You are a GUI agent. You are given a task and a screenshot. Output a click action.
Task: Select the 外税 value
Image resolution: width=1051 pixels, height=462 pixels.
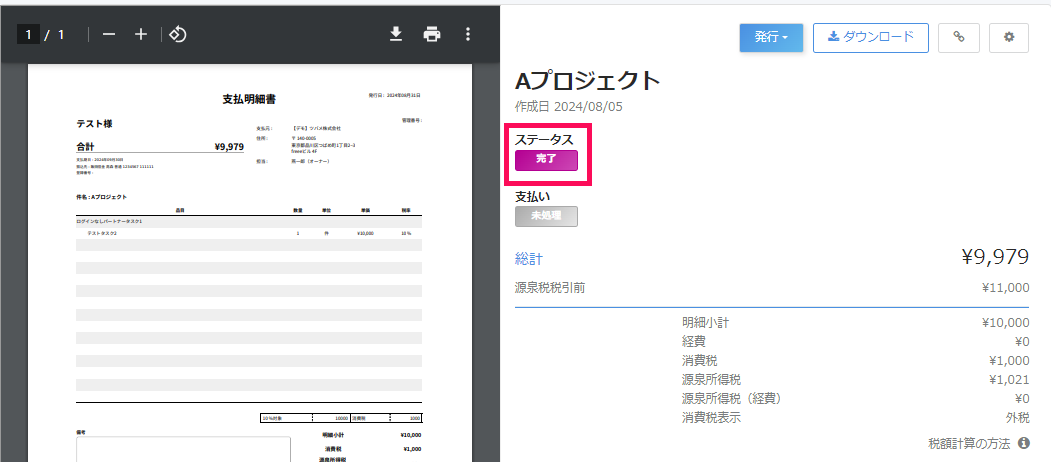[x=1017, y=418]
